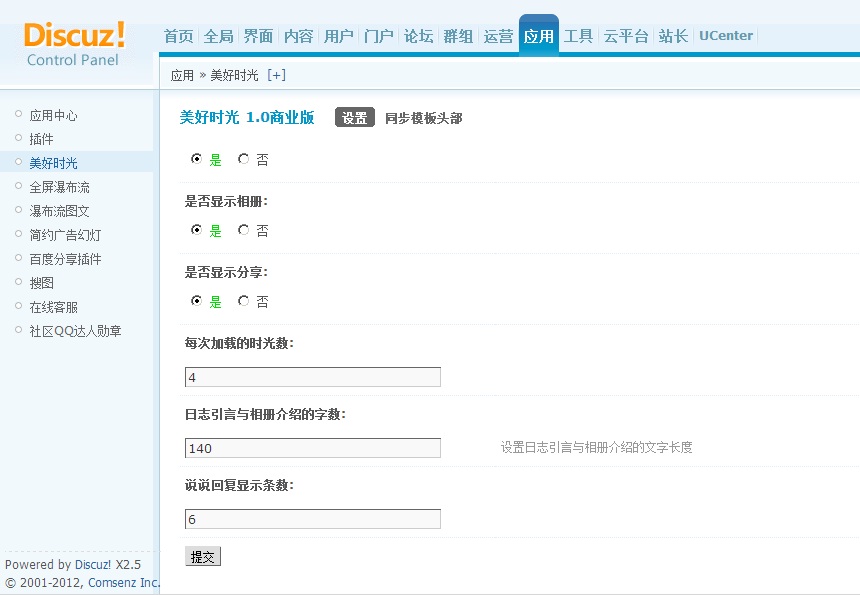Select 社区QQ达人勋章 in the sidebar
Viewport: 860px width, 595px height.
click(x=75, y=331)
